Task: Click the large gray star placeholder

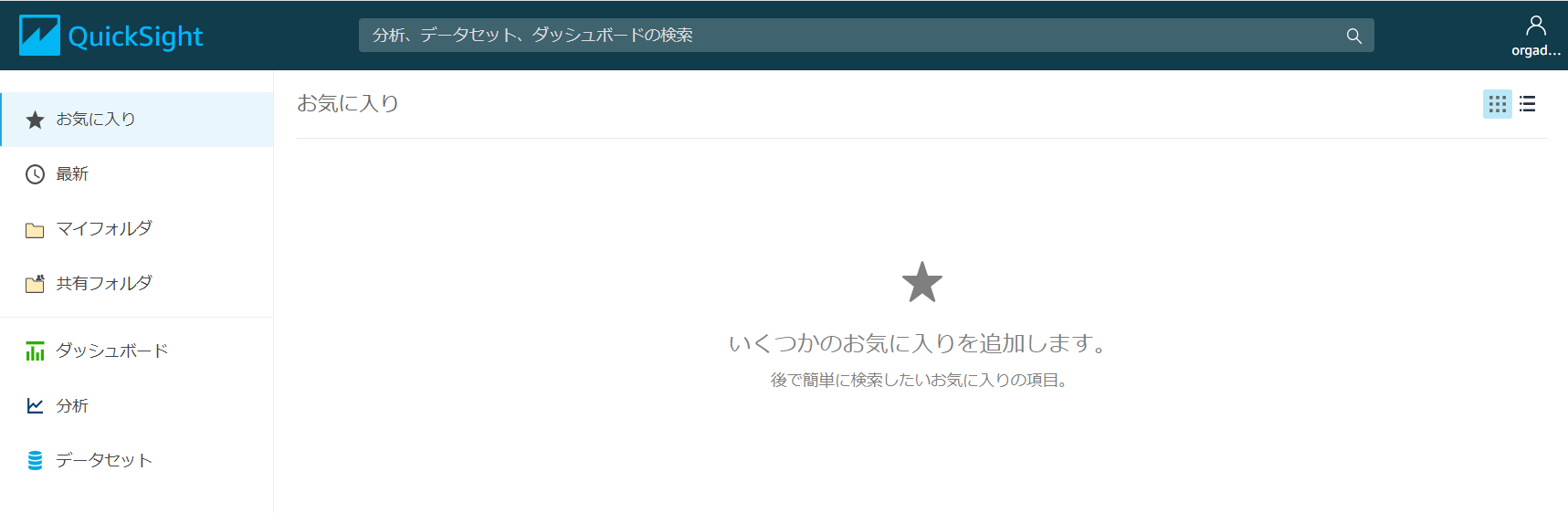Action: (x=922, y=282)
